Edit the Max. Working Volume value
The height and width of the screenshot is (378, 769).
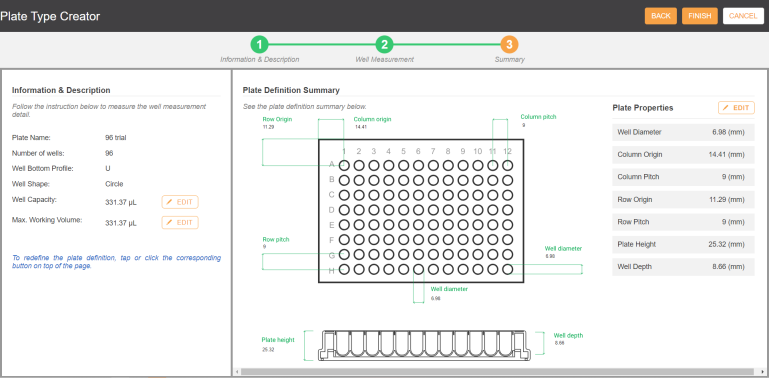(x=180, y=223)
